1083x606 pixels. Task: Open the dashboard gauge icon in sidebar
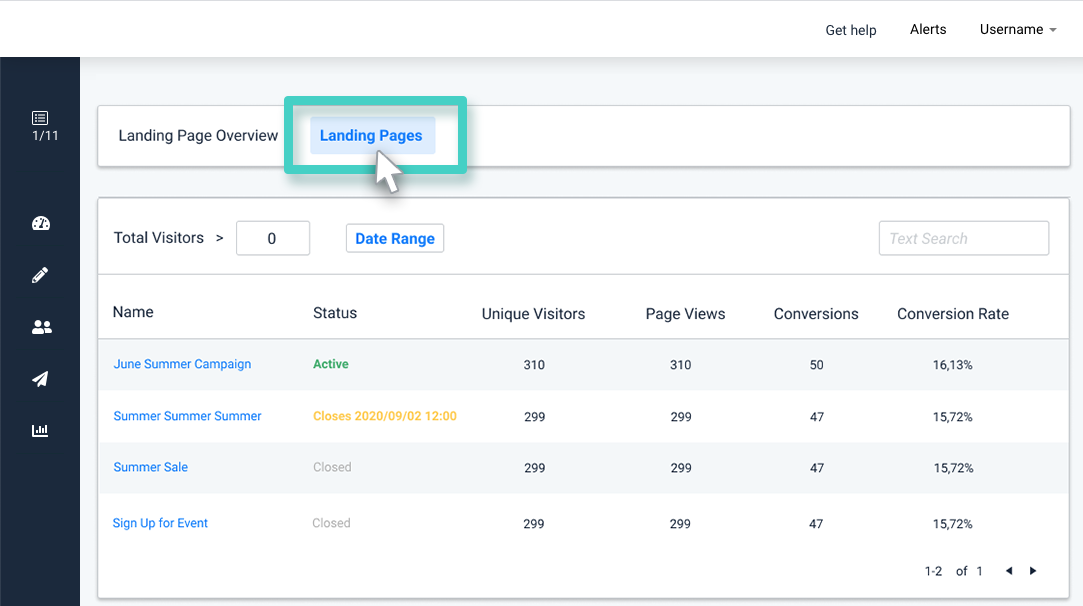(x=41, y=223)
